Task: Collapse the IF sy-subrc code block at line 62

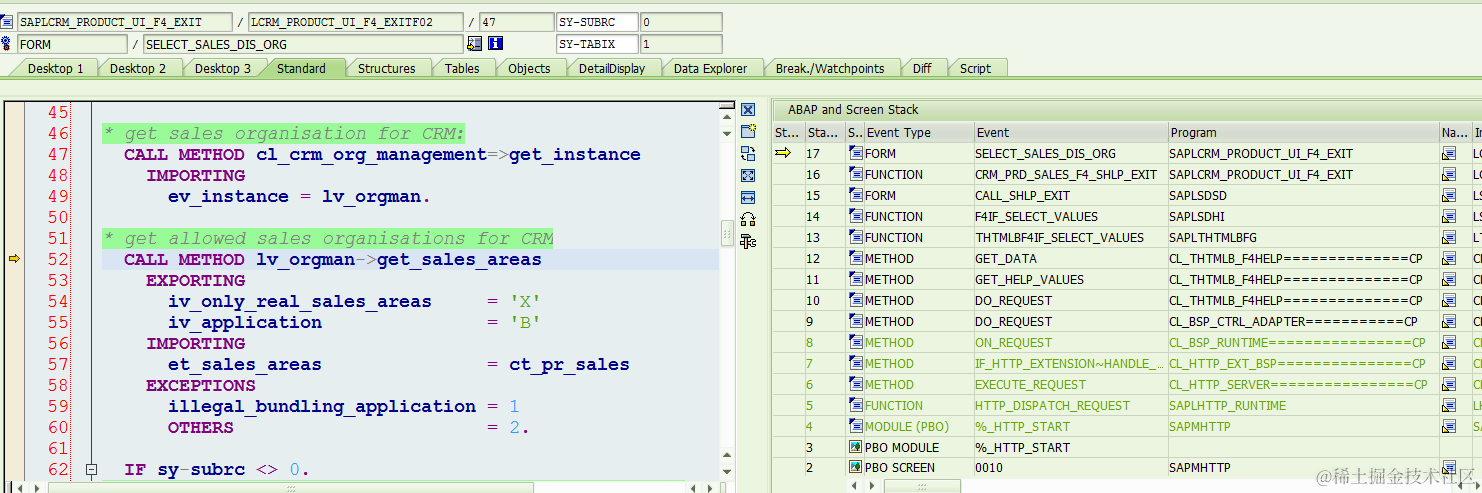Action: point(91,470)
